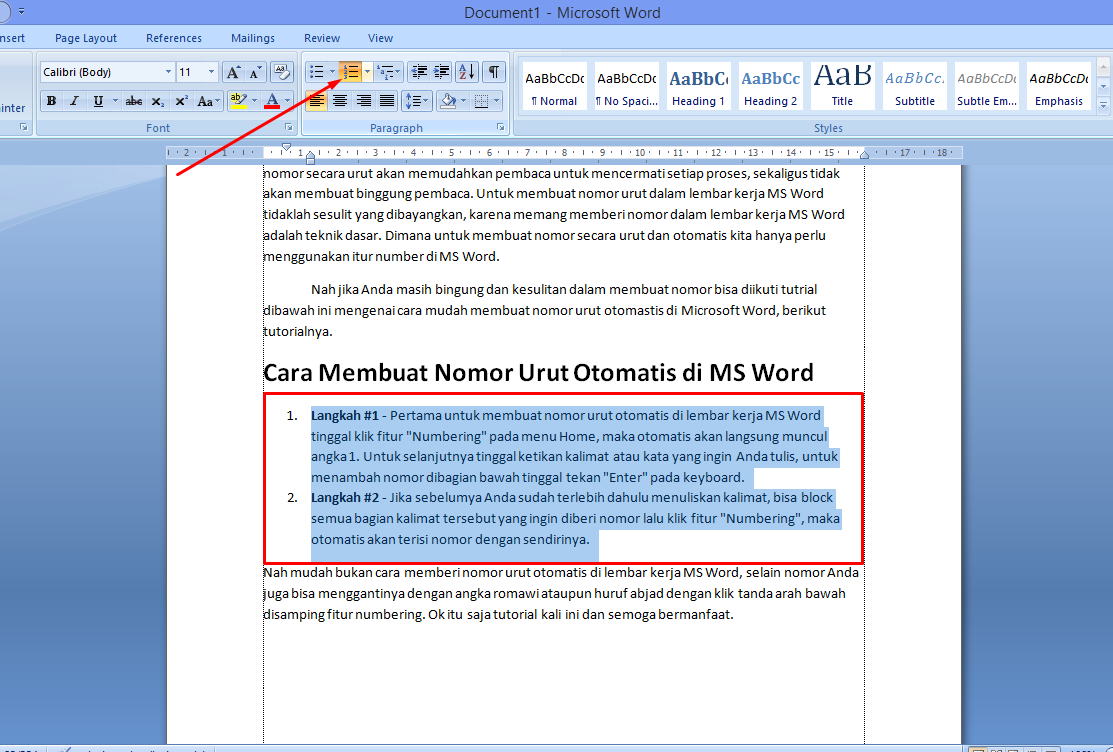Open the Calibri (Body) font name dropdown
Image resolution: width=1113 pixels, height=752 pixels.
tap(168, 72)
